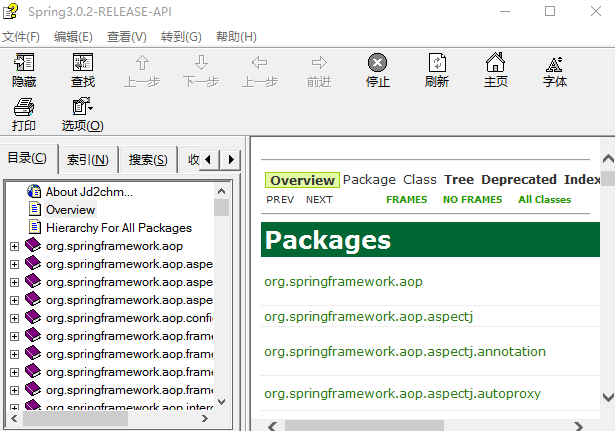The width and height of the screenshot is (615, 431).
Task: Open the 转到(G) menu
Action: [x=181, y=37]
